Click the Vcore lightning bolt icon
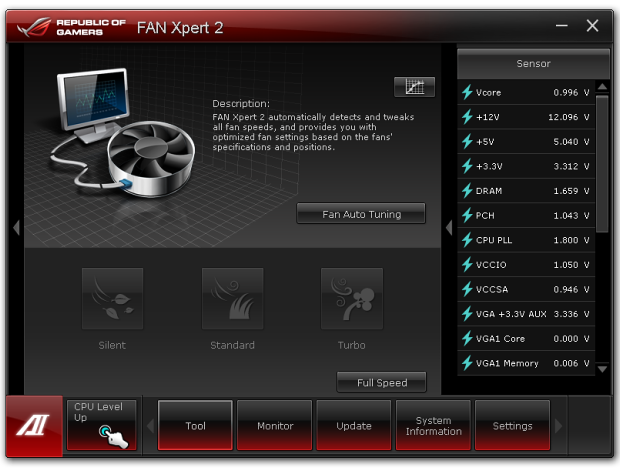The width and height of the screenshot is (620, 468). tap(467, 92)
